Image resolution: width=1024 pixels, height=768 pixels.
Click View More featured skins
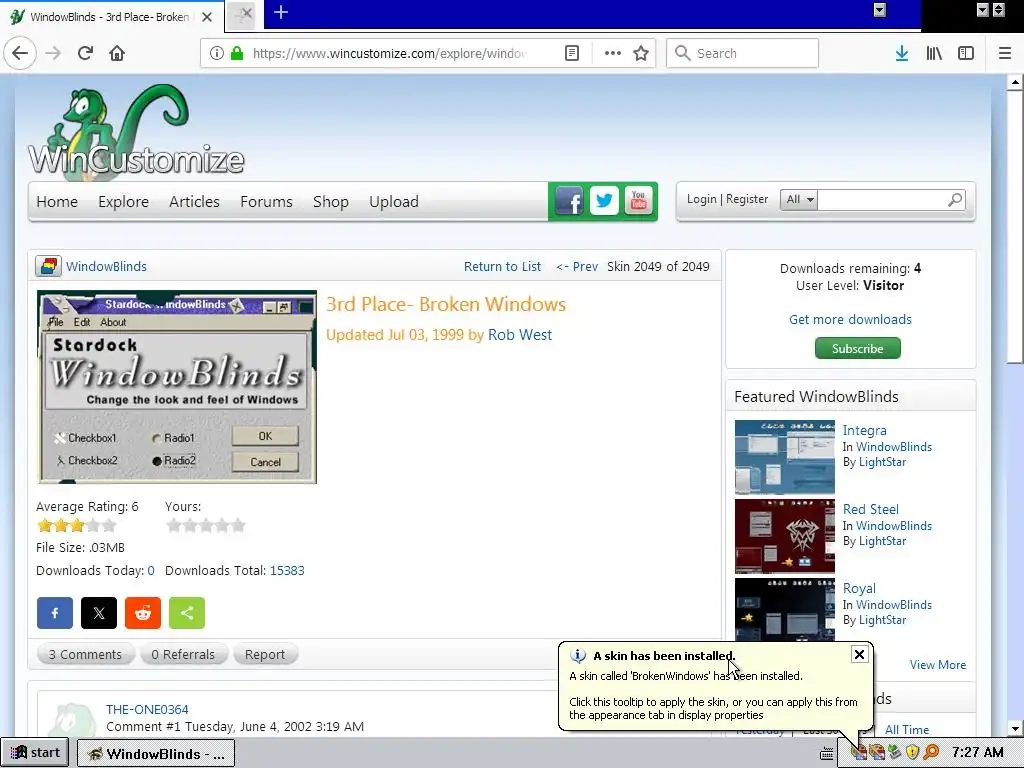point(938,665)
